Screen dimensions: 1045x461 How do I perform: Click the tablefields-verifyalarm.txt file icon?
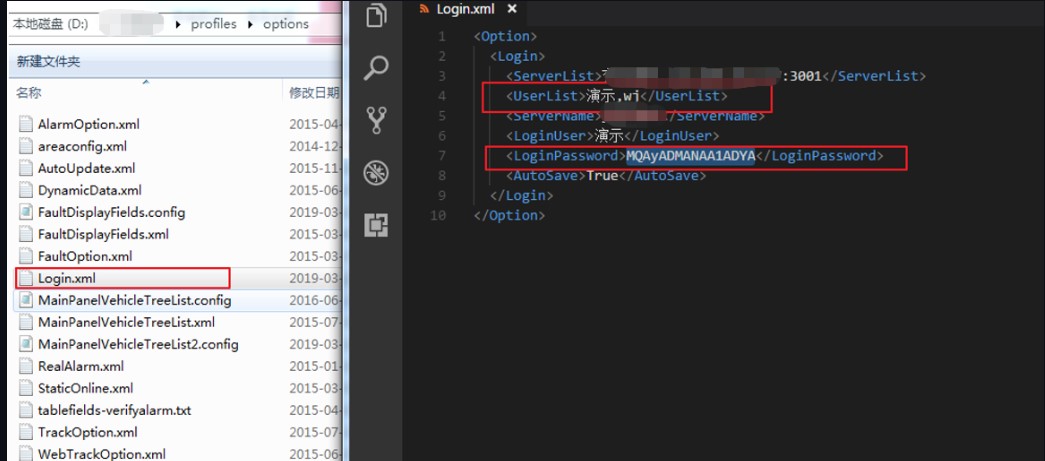coord(26,410)
